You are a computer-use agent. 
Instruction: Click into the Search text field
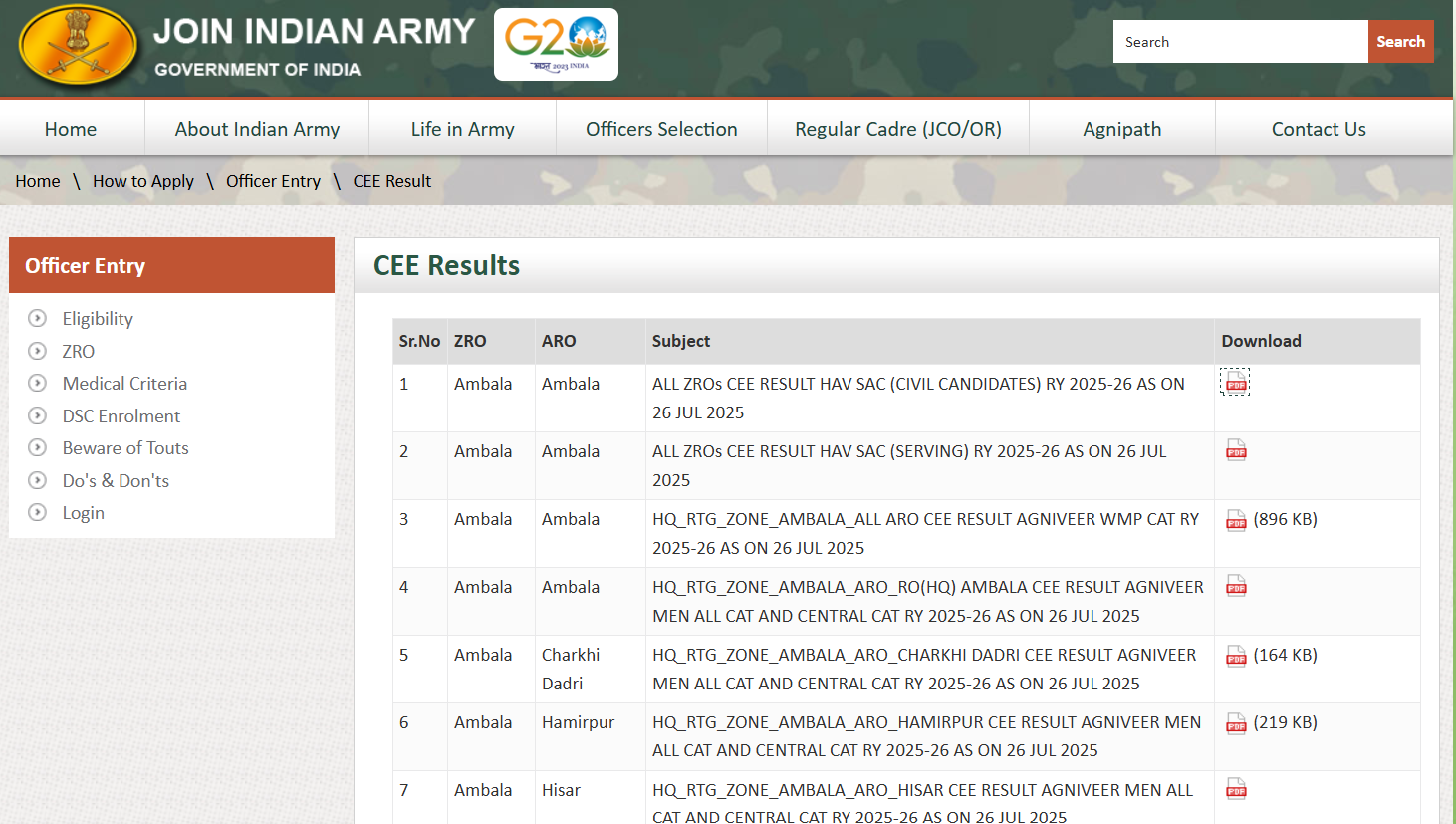(x=1240, y=42)
